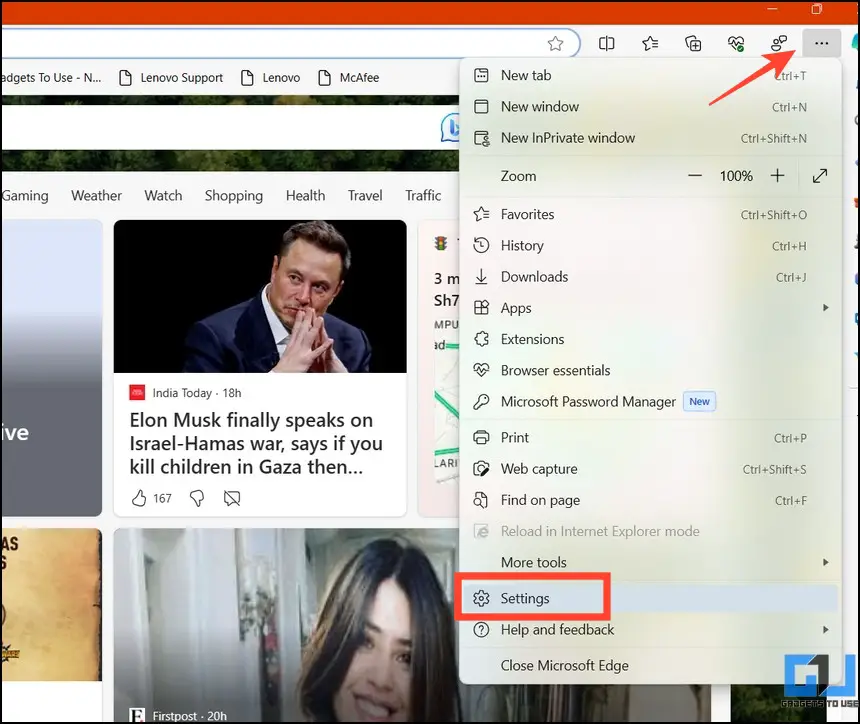The image size is (860, 724).
Task: Click the thumbs-down icon on Elon Musk article
Action: (x=197, y=498)
